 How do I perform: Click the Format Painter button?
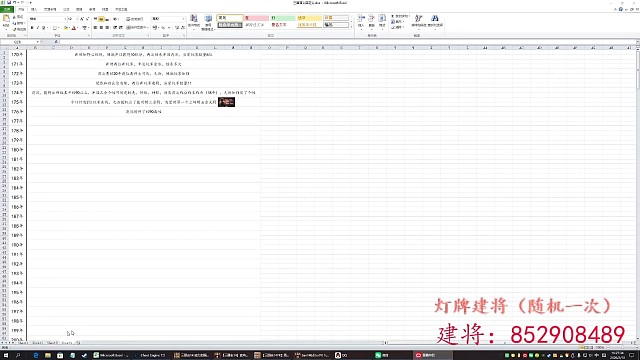click(x=20, y=29)
